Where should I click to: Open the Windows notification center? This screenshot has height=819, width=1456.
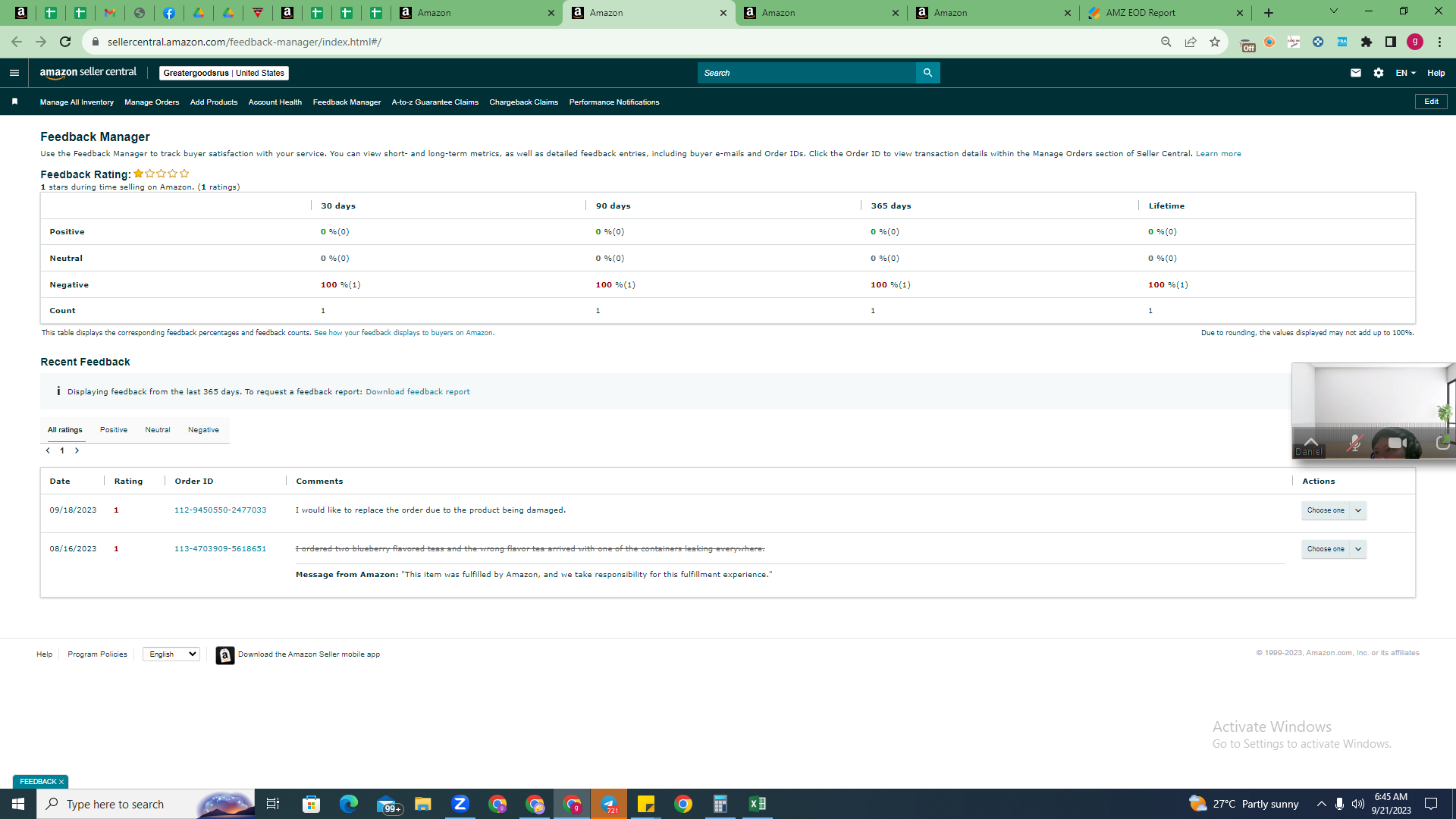pos(1431,804)
